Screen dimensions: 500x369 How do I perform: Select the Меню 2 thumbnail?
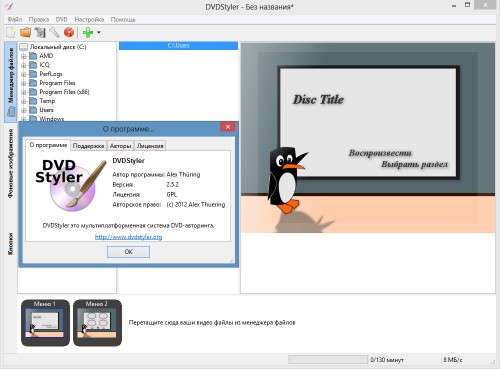(97, 322)
